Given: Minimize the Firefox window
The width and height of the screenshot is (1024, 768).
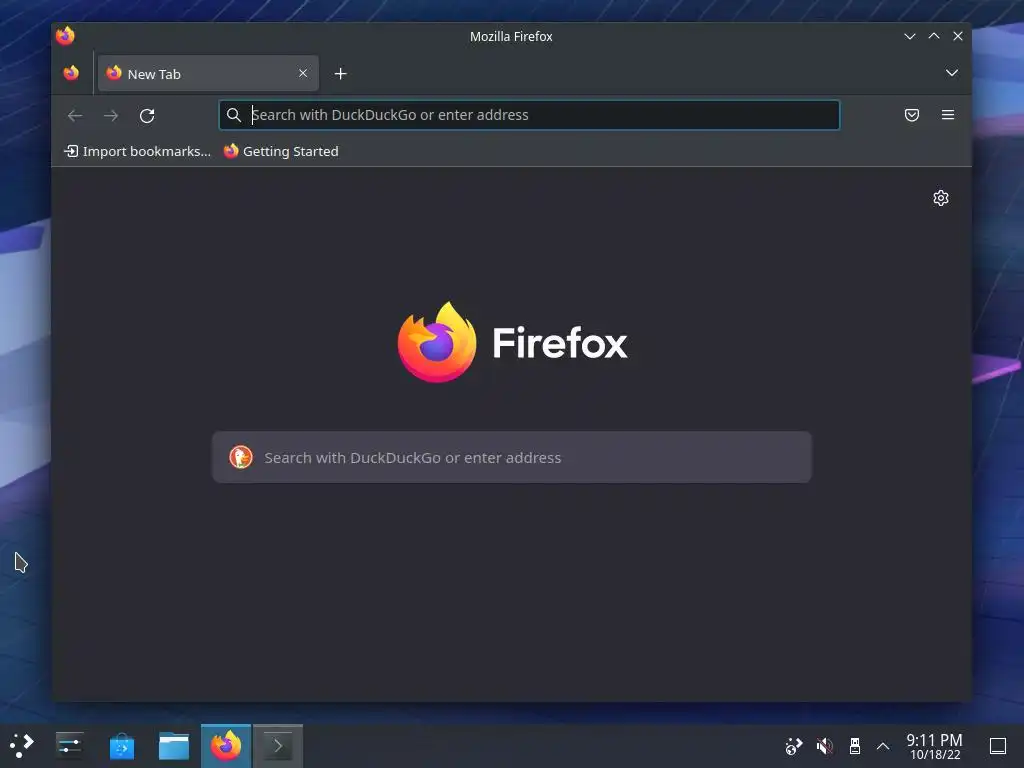Looking at the screenshot, I should pyautogui.click(x=910, y=37).
